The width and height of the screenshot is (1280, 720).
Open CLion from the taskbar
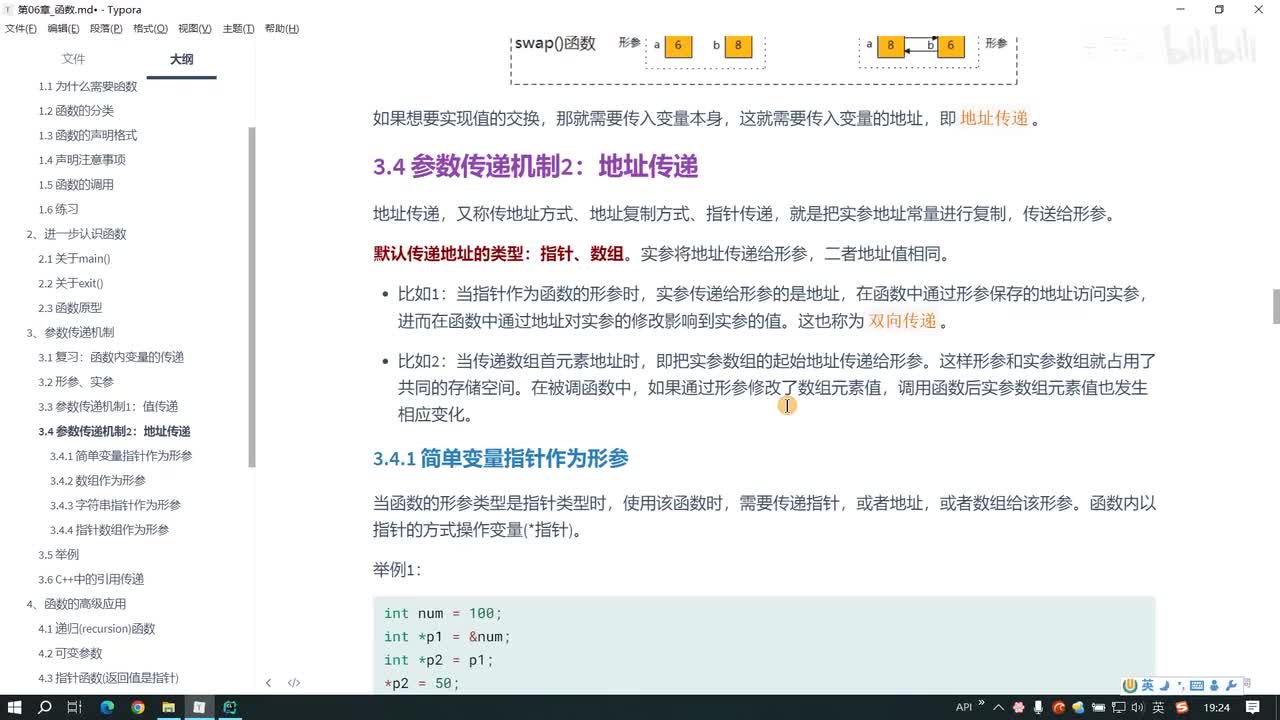click(230, 707)
